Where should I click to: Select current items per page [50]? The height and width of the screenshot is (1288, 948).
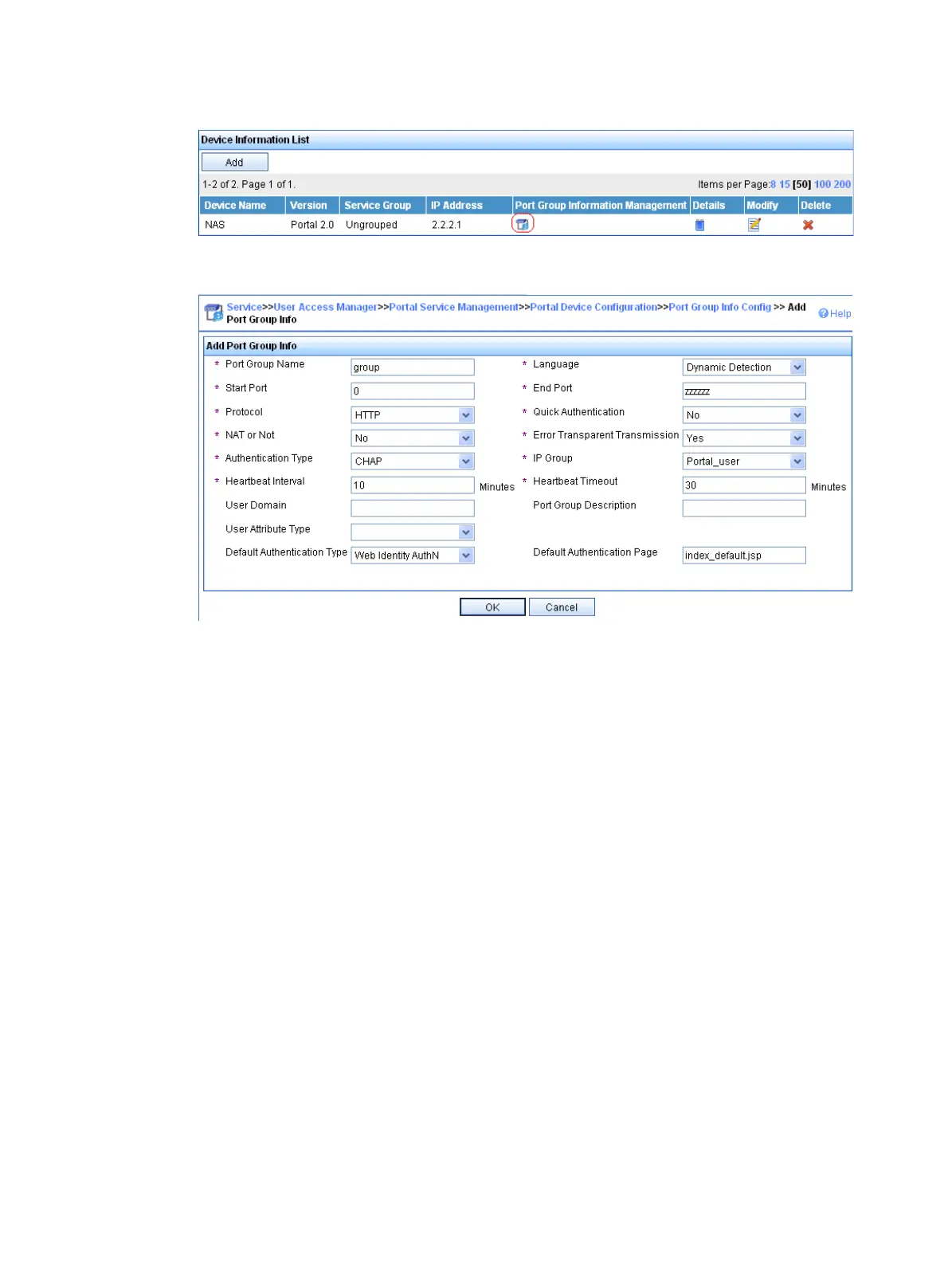pos(801,184)
